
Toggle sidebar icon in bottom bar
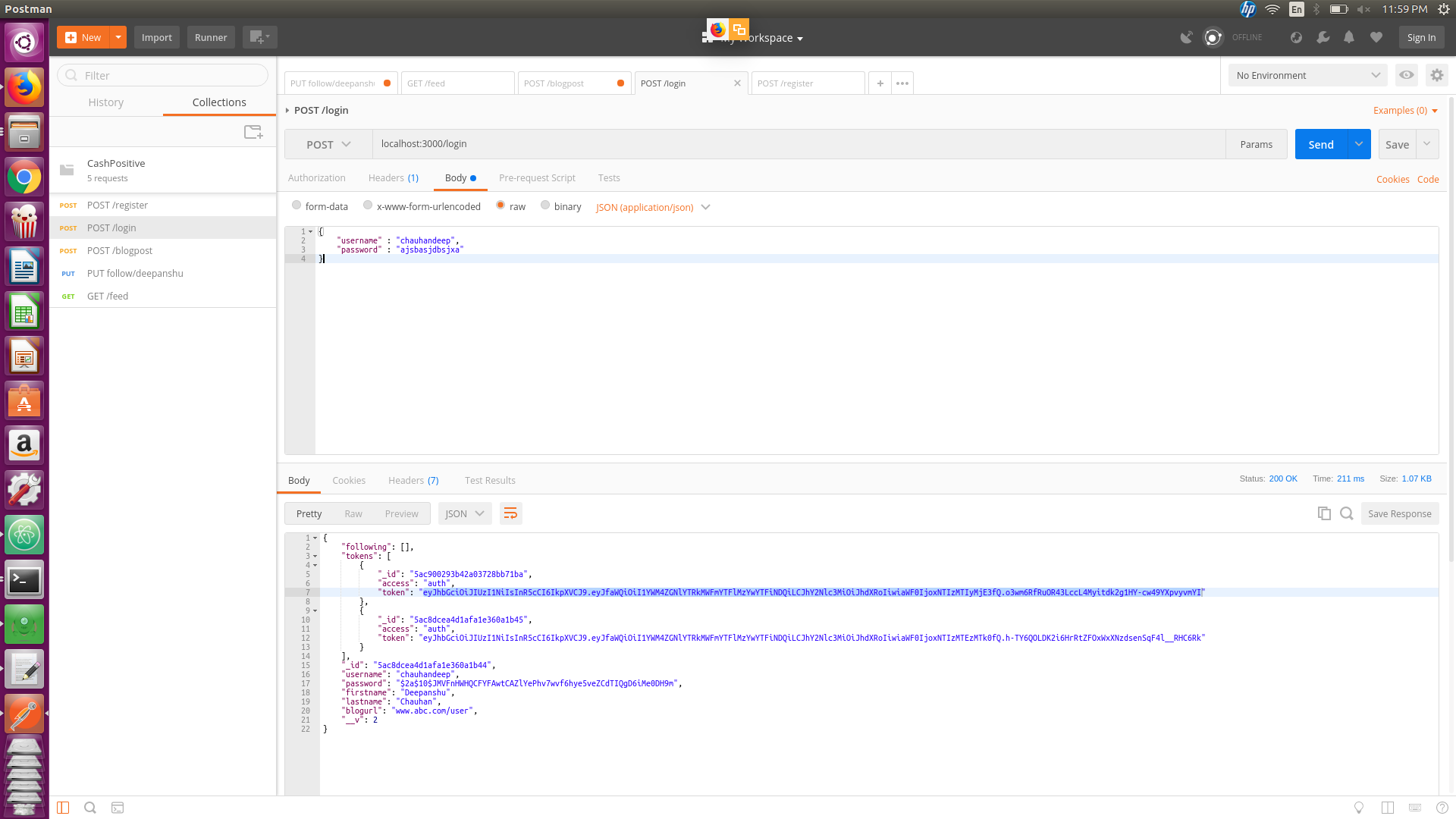[x=63, y=808]
